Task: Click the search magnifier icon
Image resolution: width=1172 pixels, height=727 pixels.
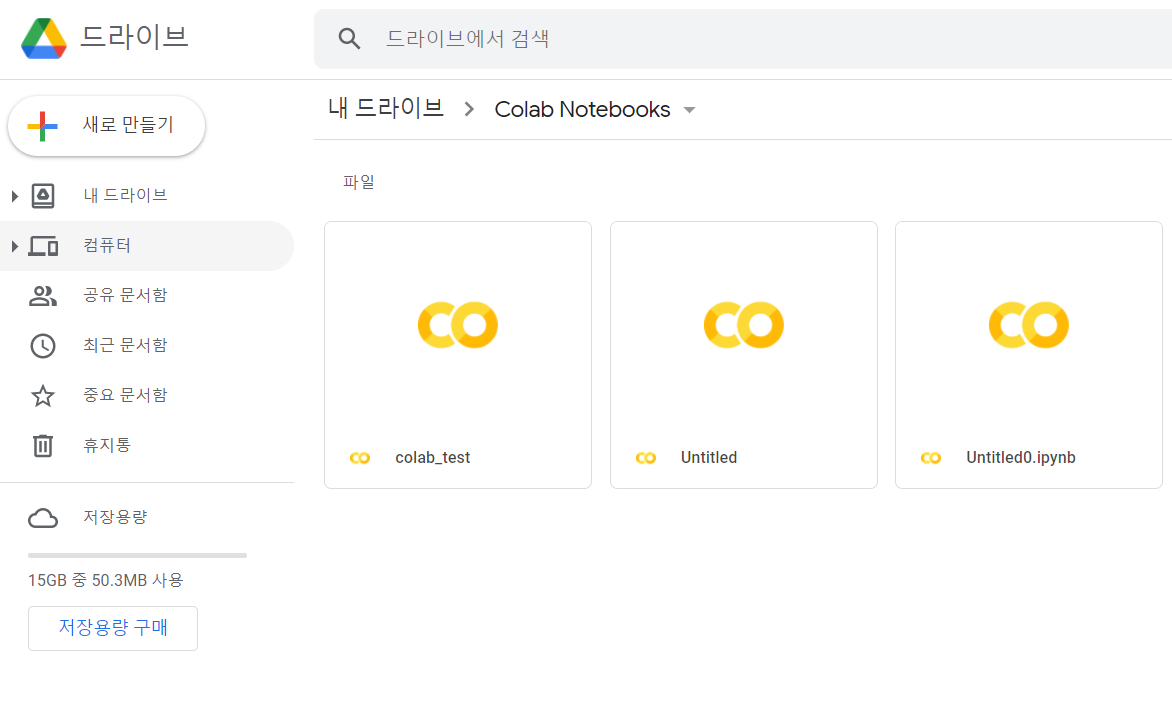Action: point(349,39)
